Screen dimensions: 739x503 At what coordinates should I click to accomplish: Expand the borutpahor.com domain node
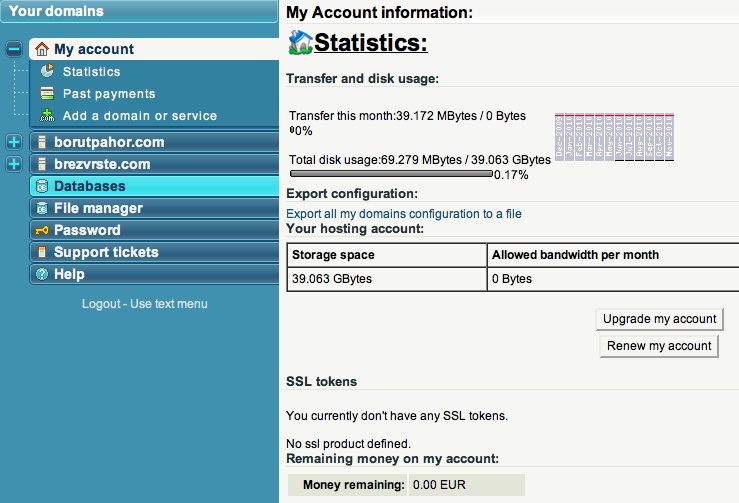click(x=13, y=142)
